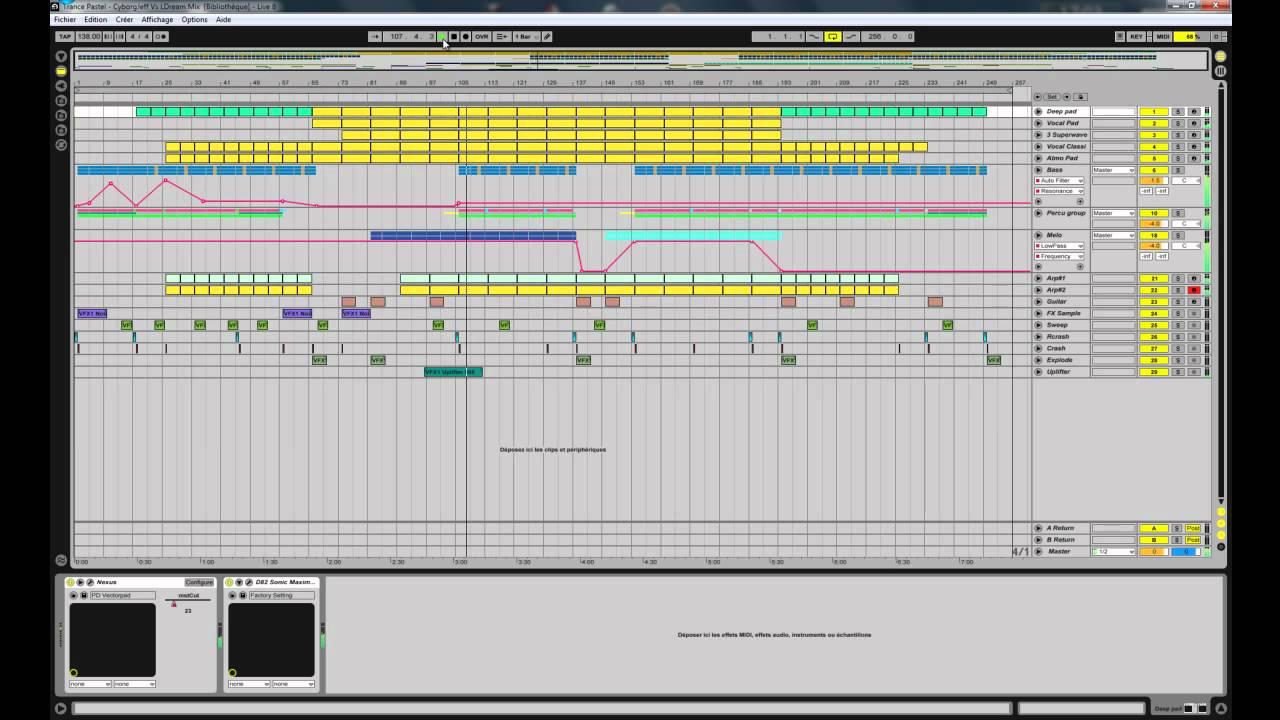
Task: Unfold the Guitar track
Action: click(x=1038, y=302)
